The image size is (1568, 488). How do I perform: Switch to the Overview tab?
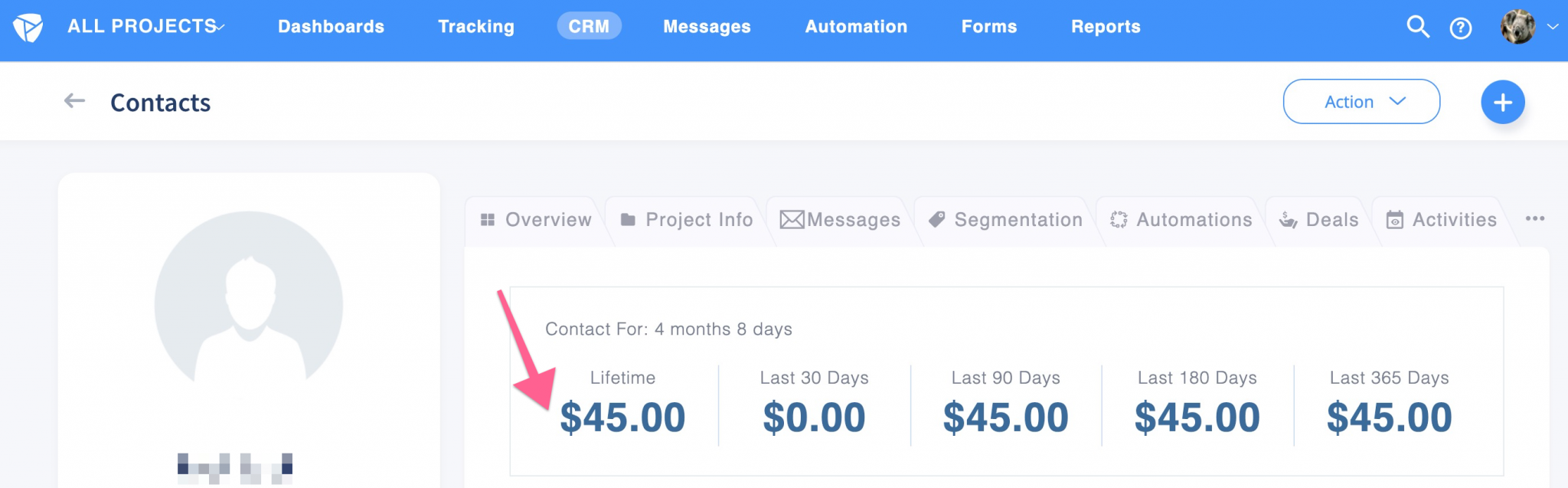[x=536, y=220]
